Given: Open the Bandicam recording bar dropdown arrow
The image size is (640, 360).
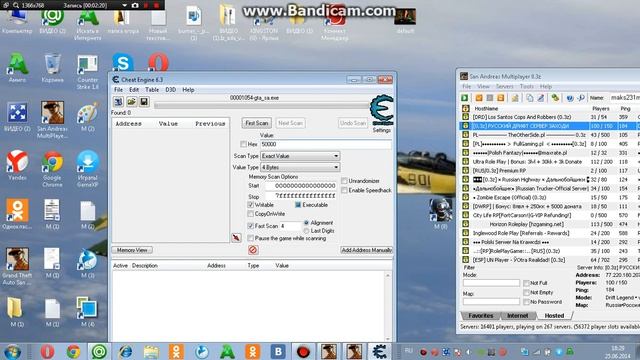Looking at the screenshot, I should (x=124, y=5).
